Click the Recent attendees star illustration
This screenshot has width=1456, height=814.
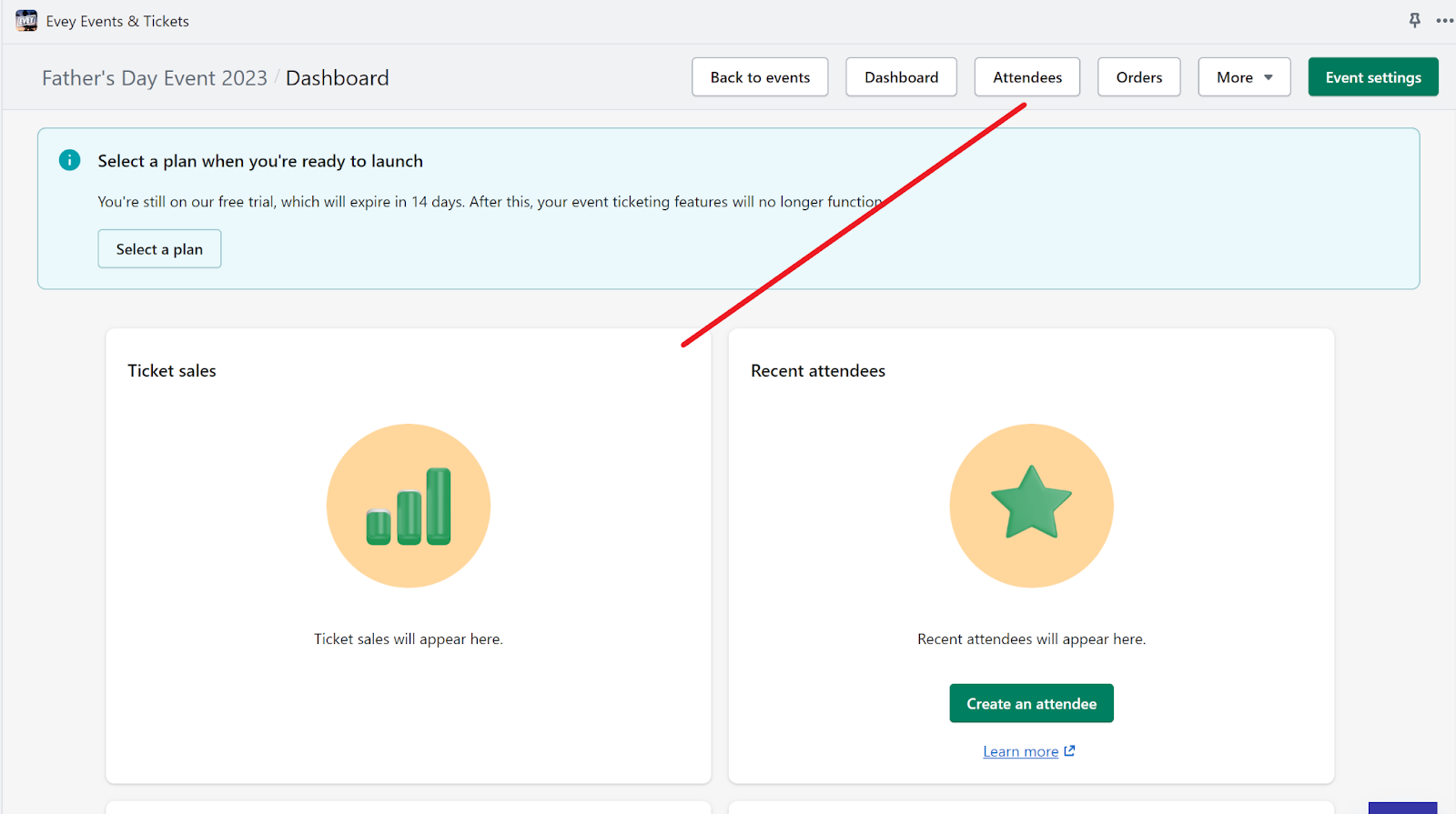click(1031, 506)
